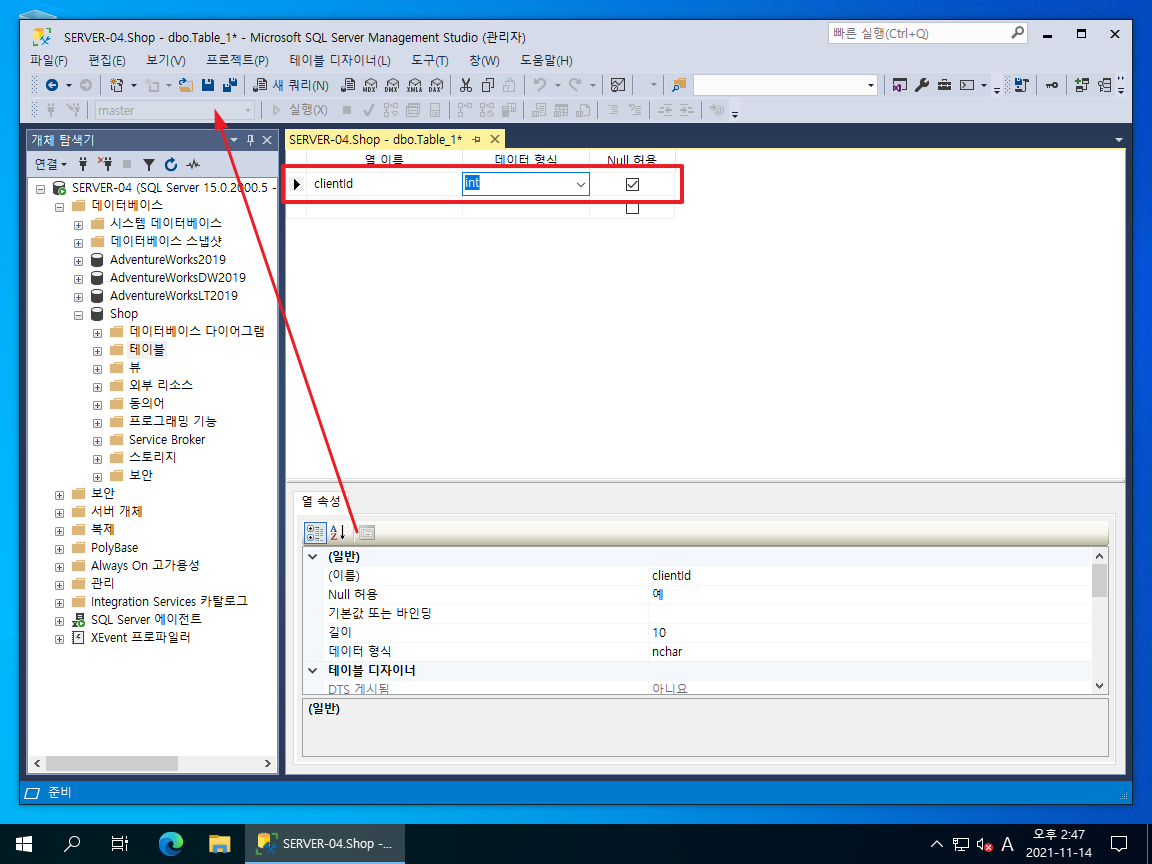Pin the 개체 탐색기 panel
1152x864 pixels.
(x=250, y=140)
